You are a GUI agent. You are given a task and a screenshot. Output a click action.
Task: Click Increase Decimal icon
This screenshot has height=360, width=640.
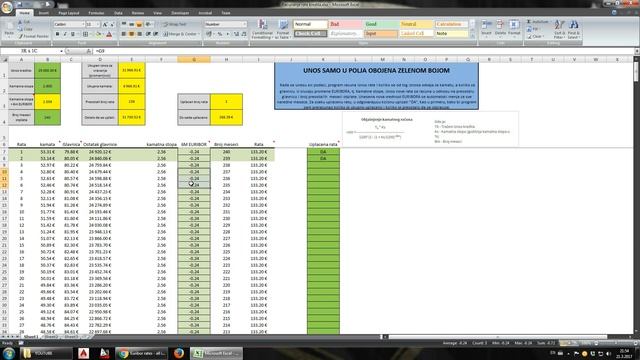tap(236, 34)
